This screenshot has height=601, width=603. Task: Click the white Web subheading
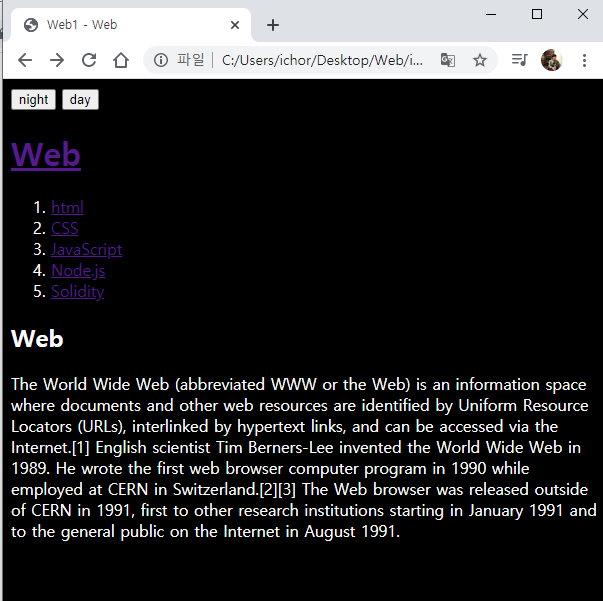[x=37, y=339]
